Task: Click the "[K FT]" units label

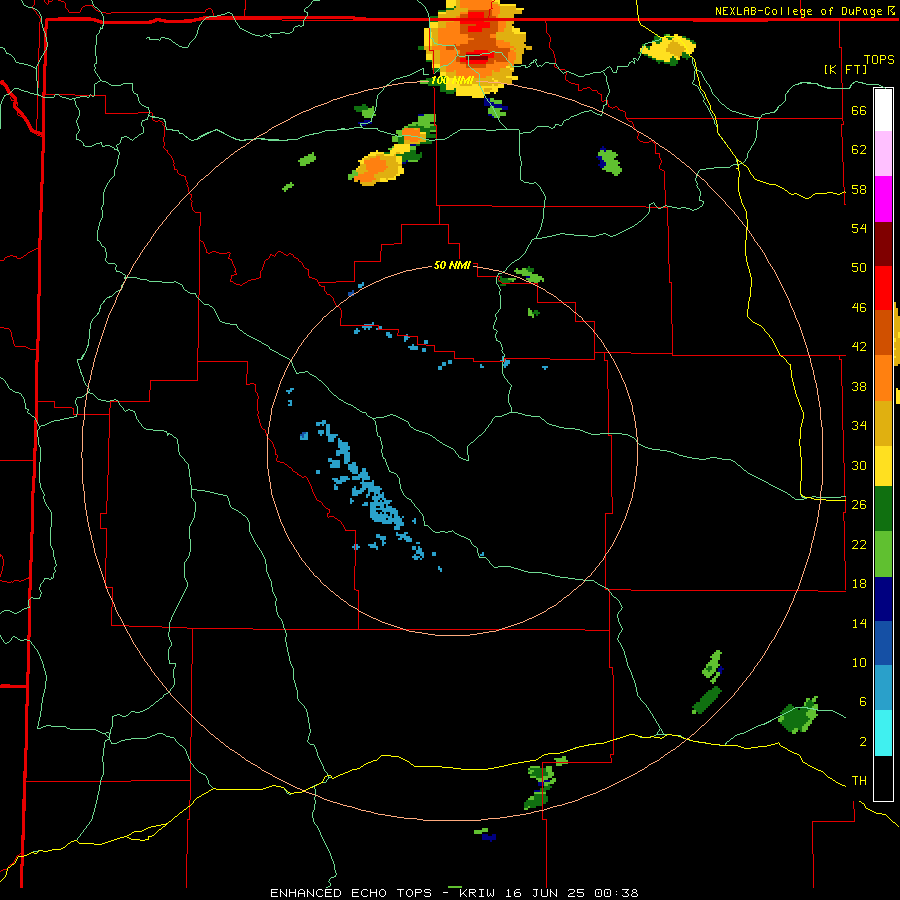Action: tap(845, 69)
